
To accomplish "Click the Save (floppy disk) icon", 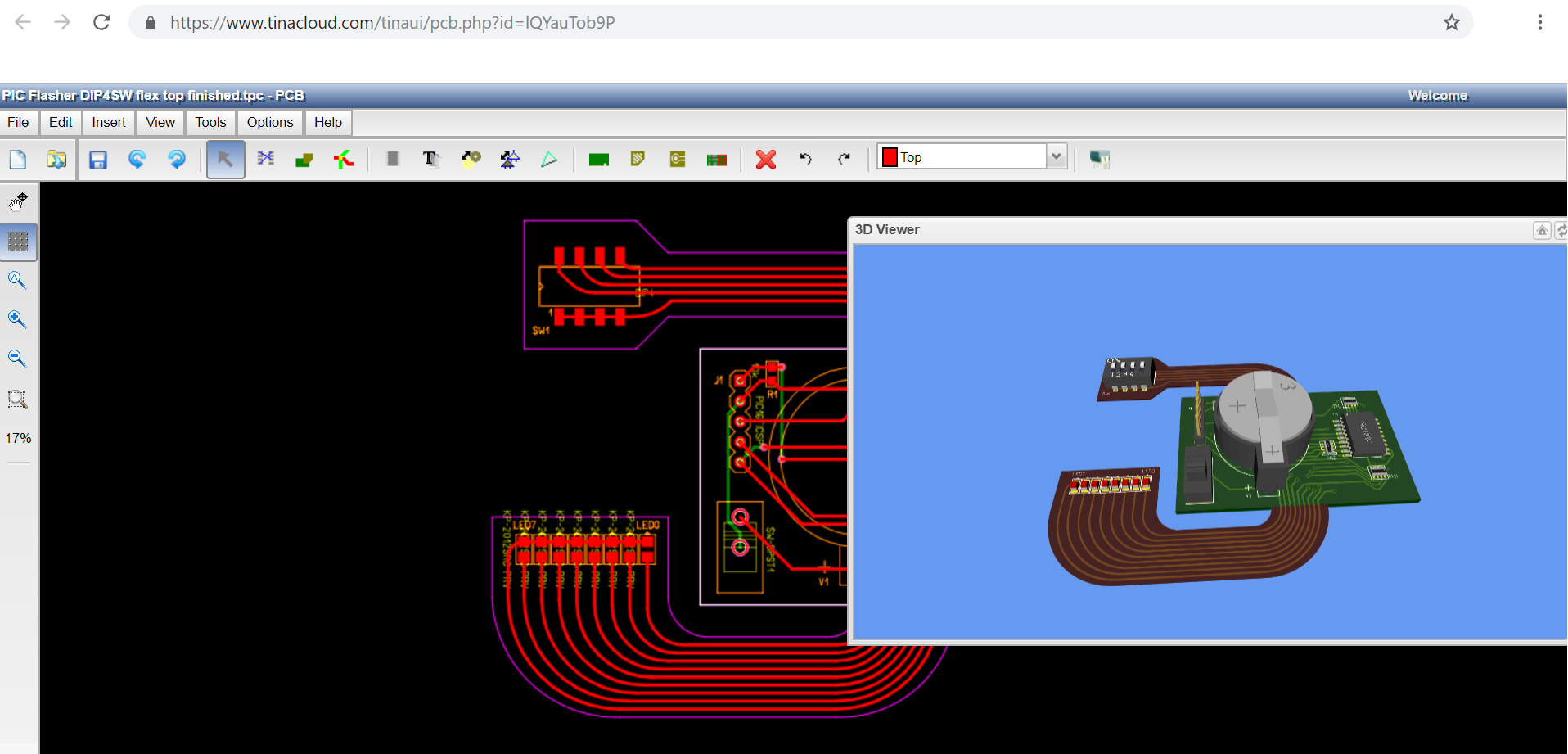I will point(98,160).
